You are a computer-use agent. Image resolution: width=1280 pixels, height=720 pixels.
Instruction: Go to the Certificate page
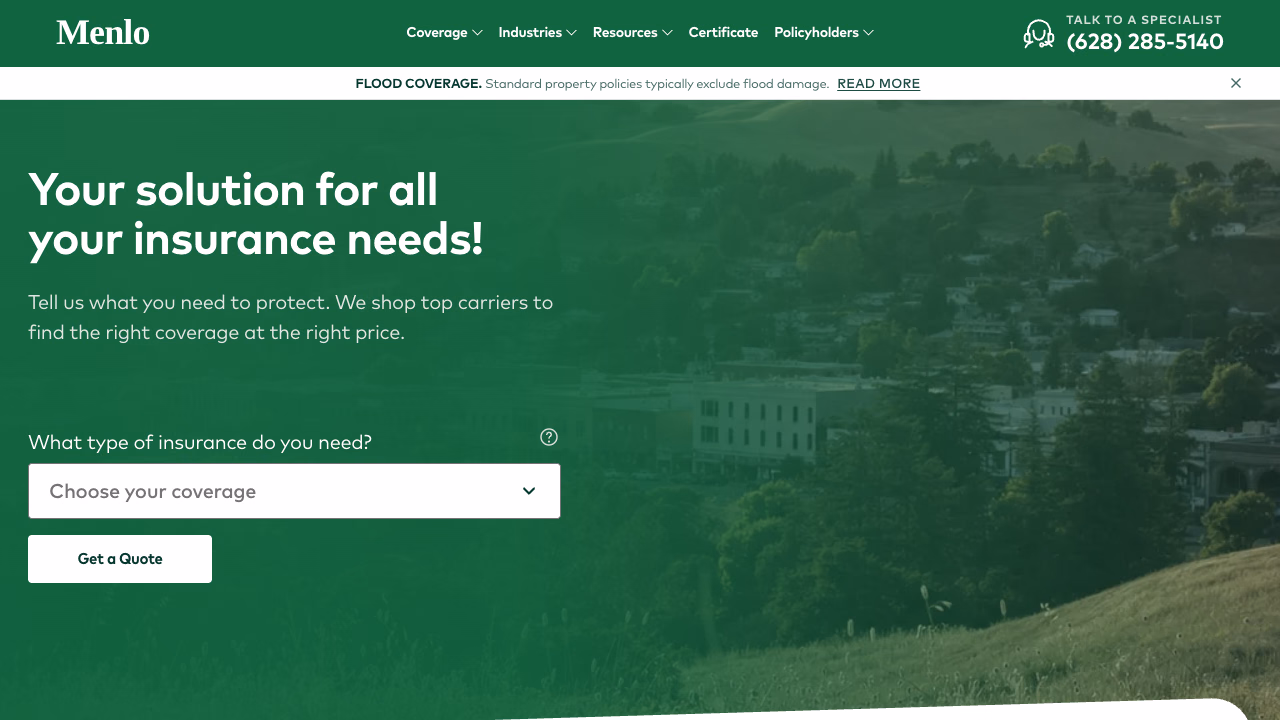click(x=723, y=32)
